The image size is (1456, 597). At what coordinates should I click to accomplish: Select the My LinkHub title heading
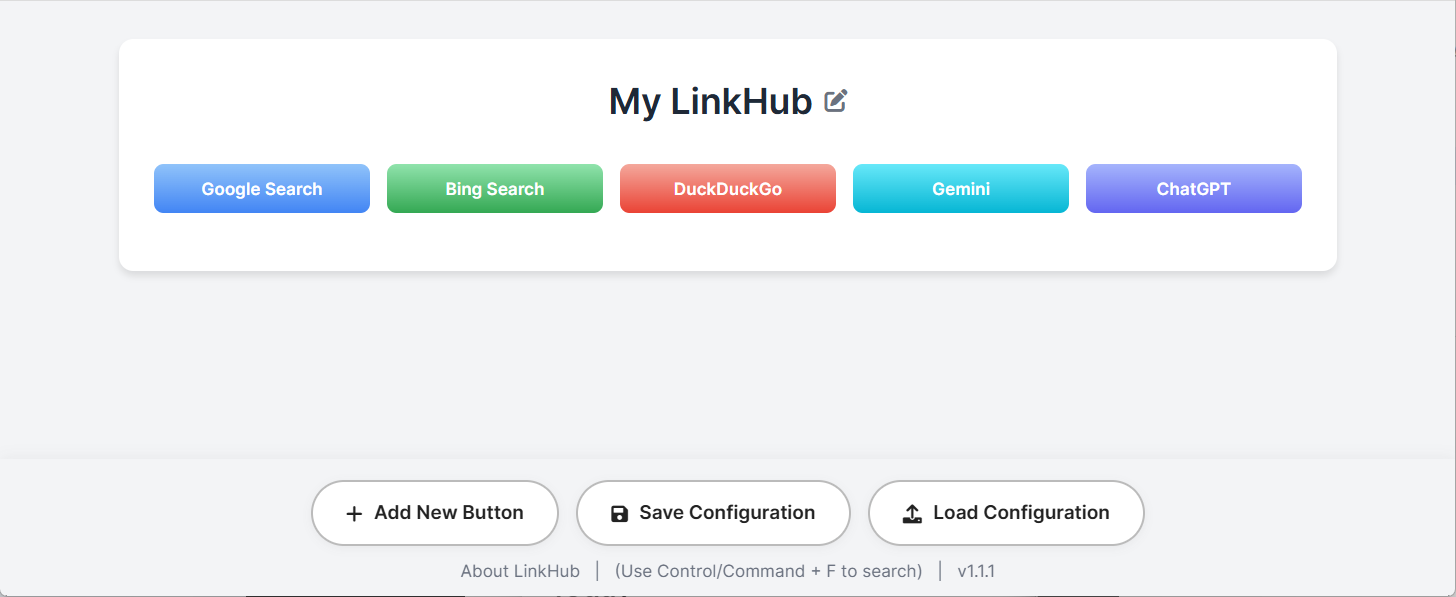tap(710, 102)
